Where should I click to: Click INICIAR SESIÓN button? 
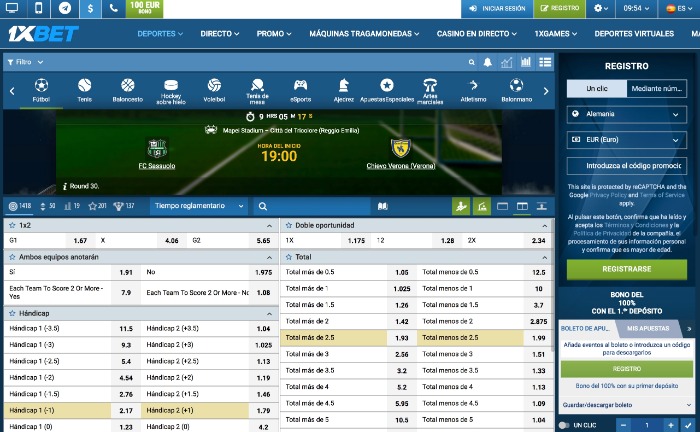497,8
